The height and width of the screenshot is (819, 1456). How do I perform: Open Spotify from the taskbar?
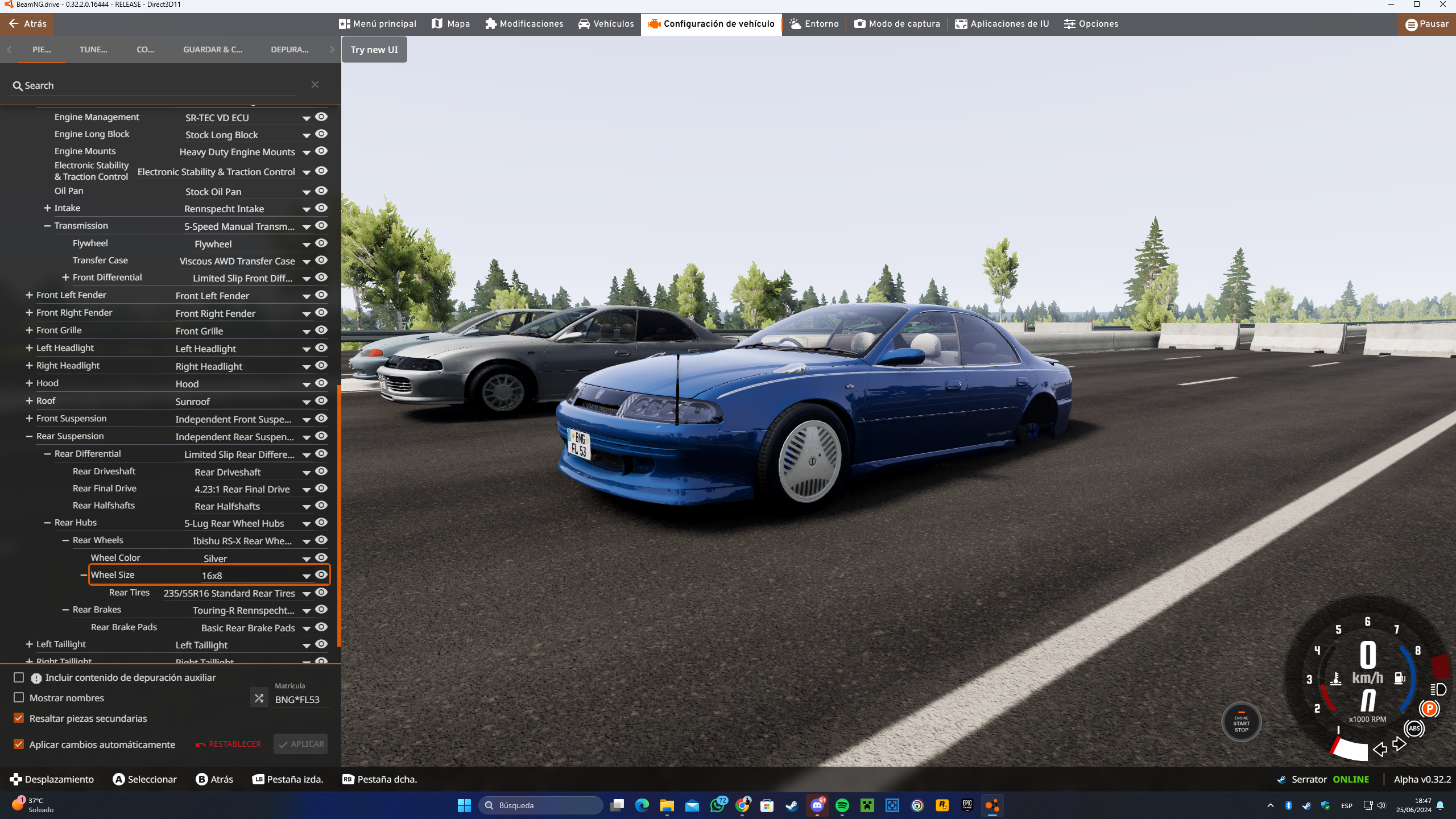[x=842, y=805]
